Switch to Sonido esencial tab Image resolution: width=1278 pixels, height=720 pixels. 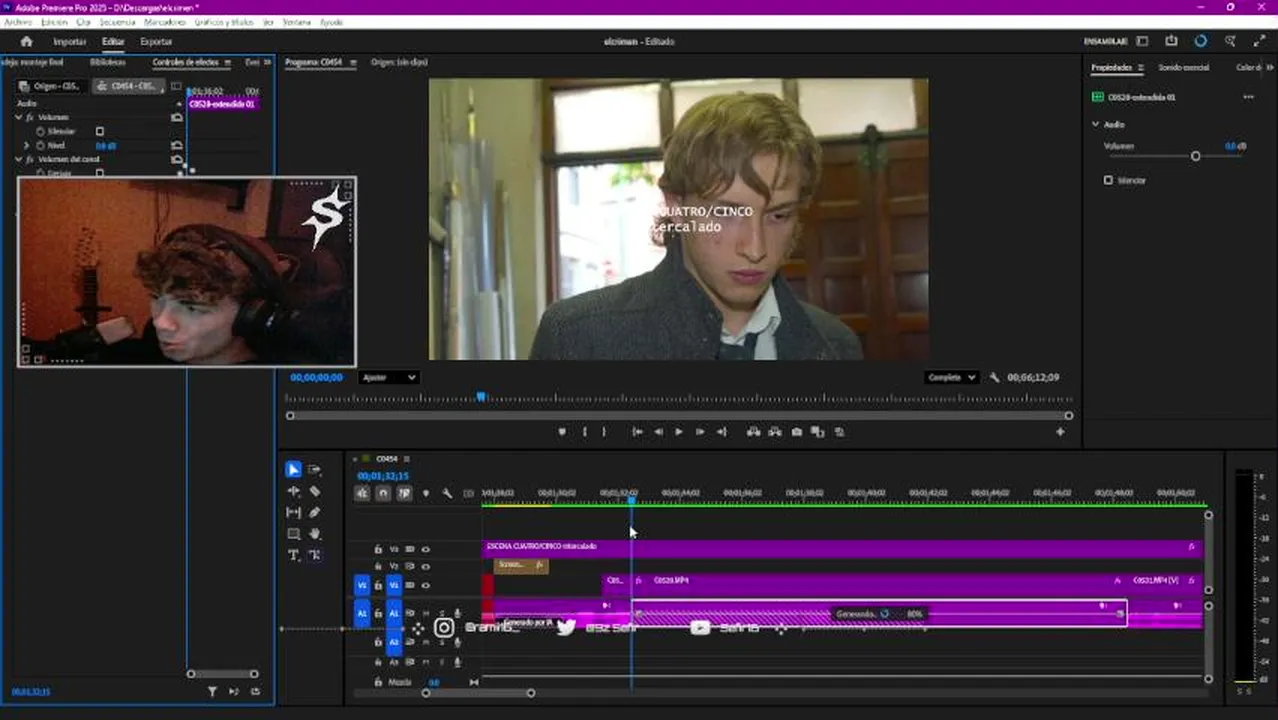pos(1184,68)
